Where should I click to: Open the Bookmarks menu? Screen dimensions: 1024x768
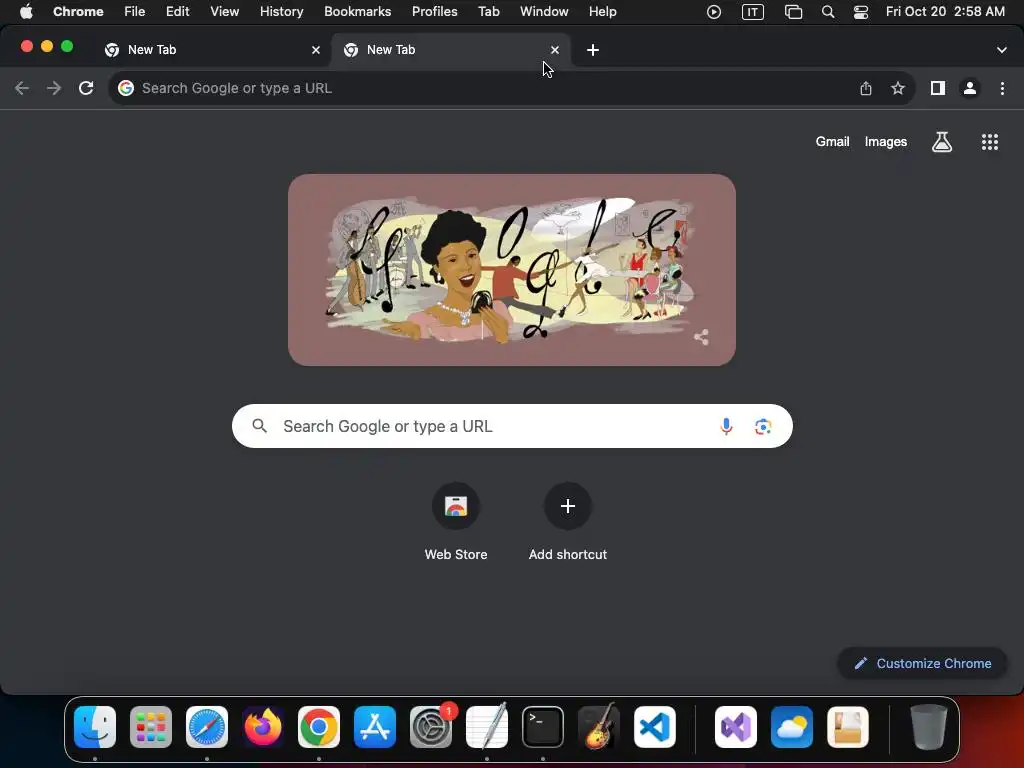357,12
